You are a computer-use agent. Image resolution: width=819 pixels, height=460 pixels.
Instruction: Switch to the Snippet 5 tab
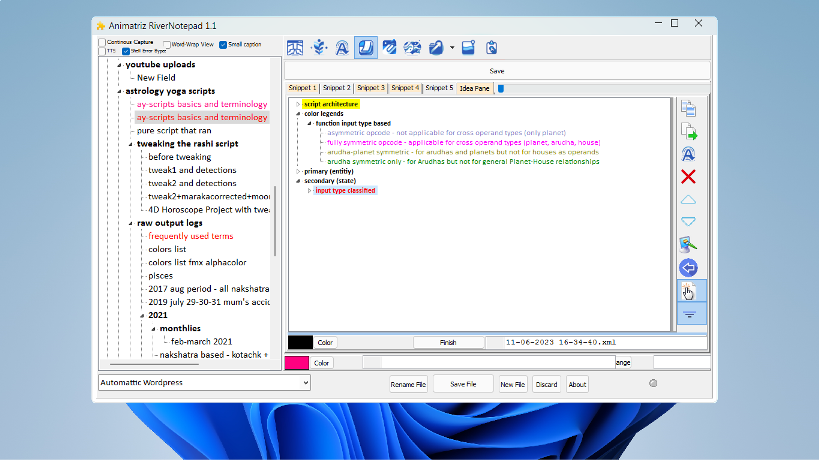[x=439, y=88]
